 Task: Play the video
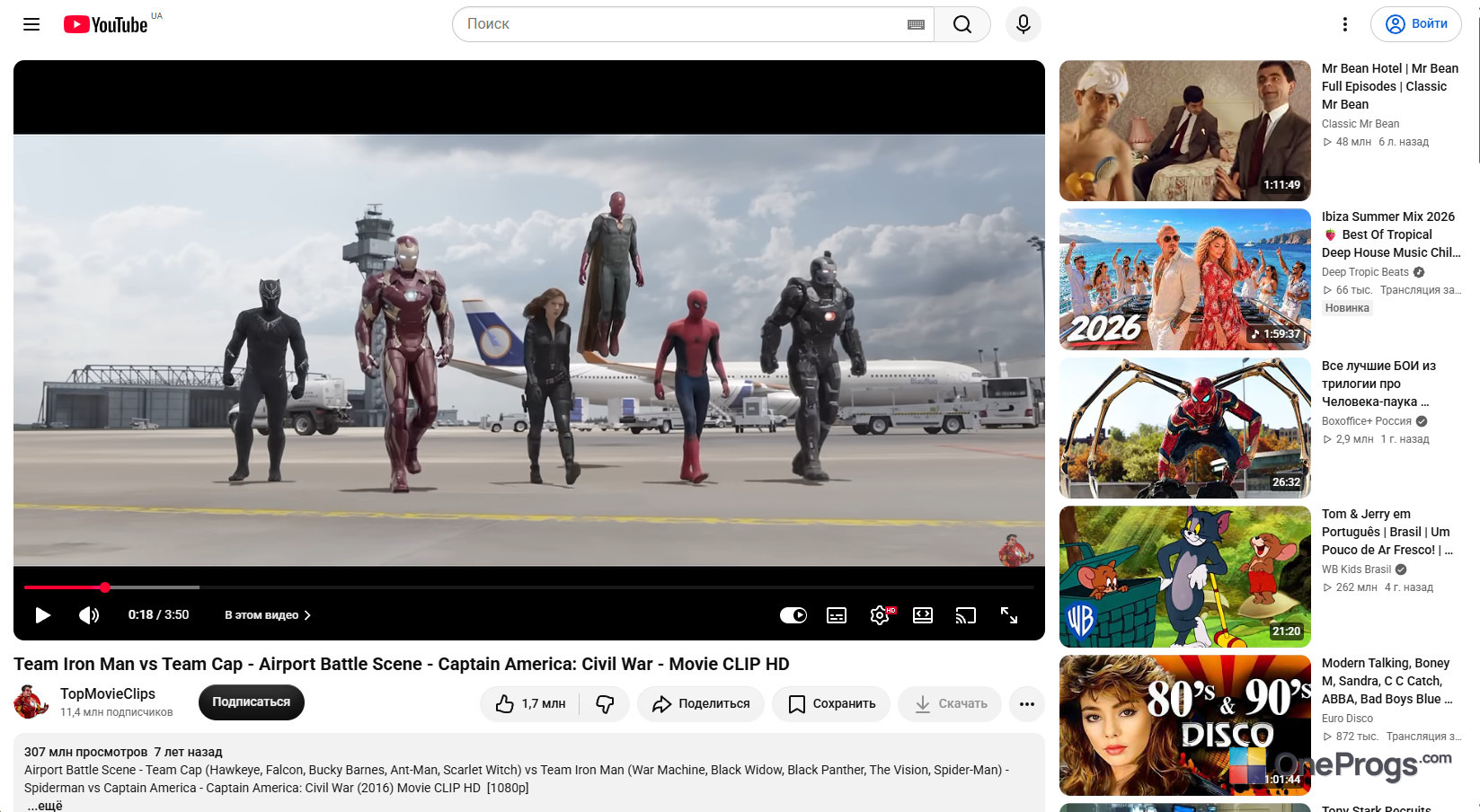pos(42,615)
